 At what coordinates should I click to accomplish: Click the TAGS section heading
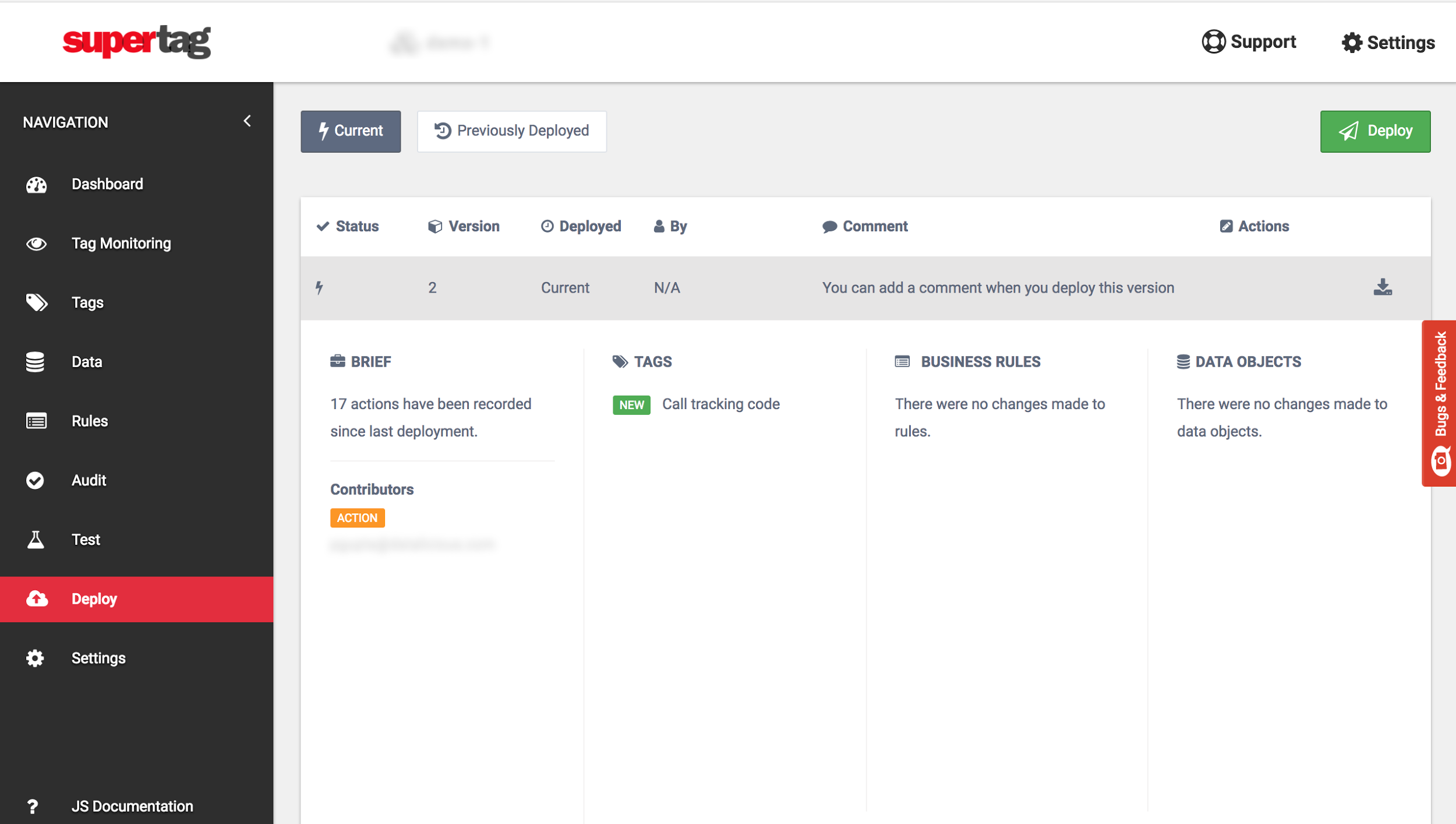tap(642, 362)
